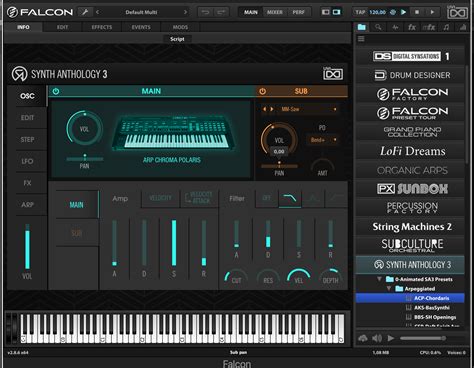Open the LFO page in sidebar
The image size is (474, 368).
click(x=27, y=161)
